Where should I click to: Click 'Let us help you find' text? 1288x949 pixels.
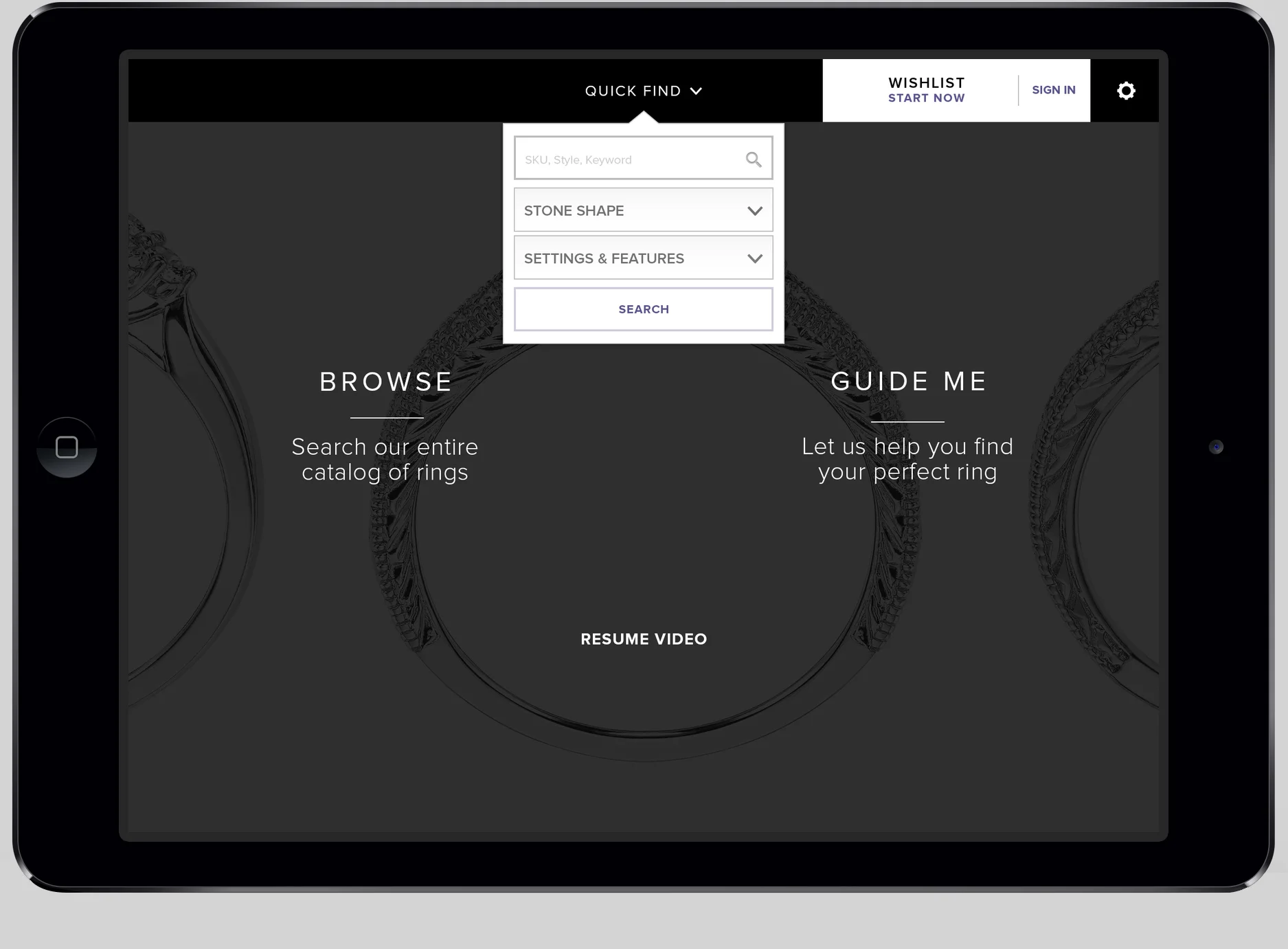click(907, 447)
